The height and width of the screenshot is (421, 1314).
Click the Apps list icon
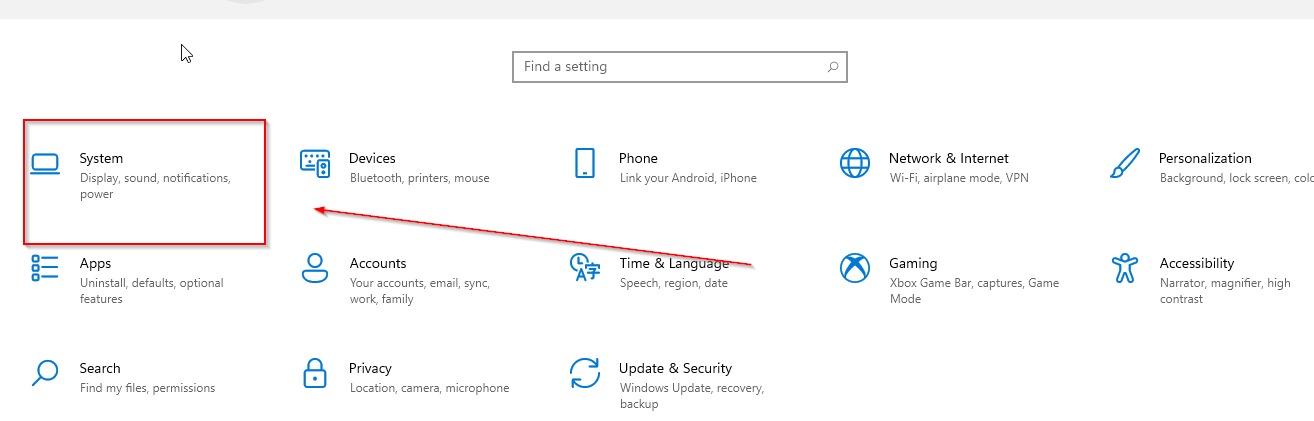click(x=46, y=268)
